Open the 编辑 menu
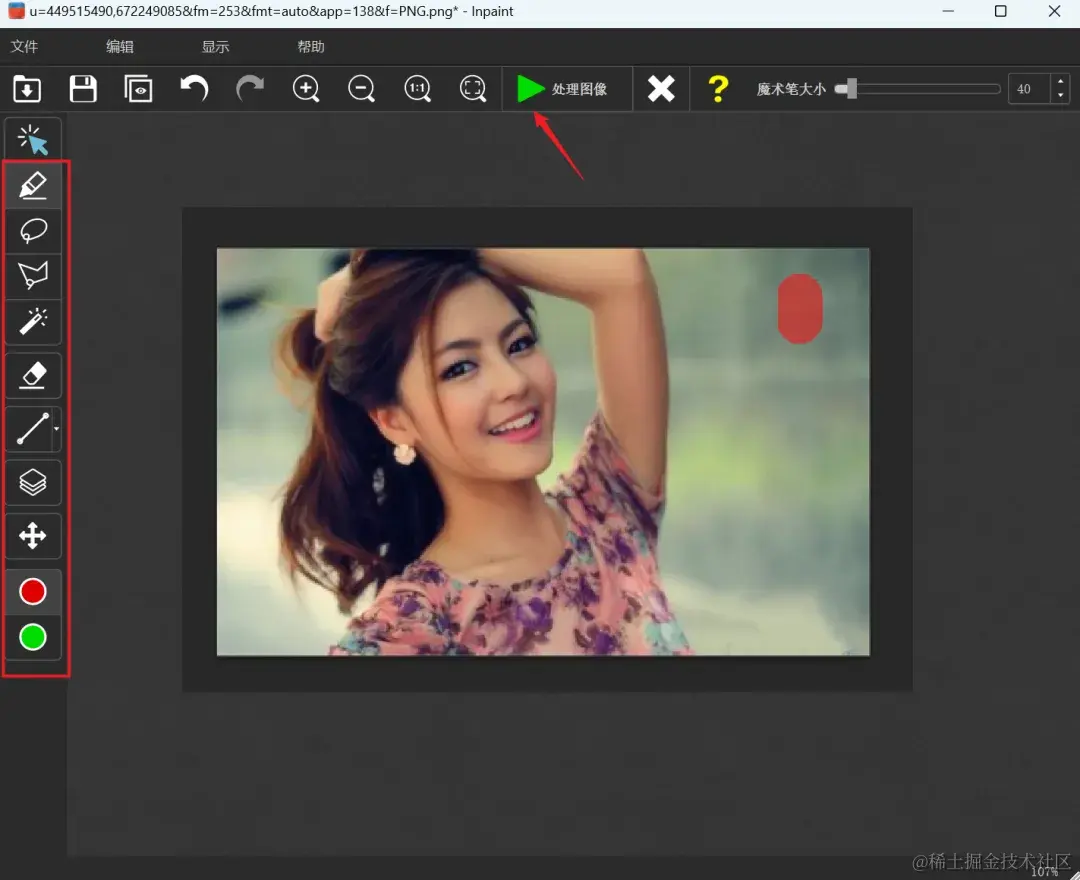Screen dimensions: 1080x880 (120, 47)
